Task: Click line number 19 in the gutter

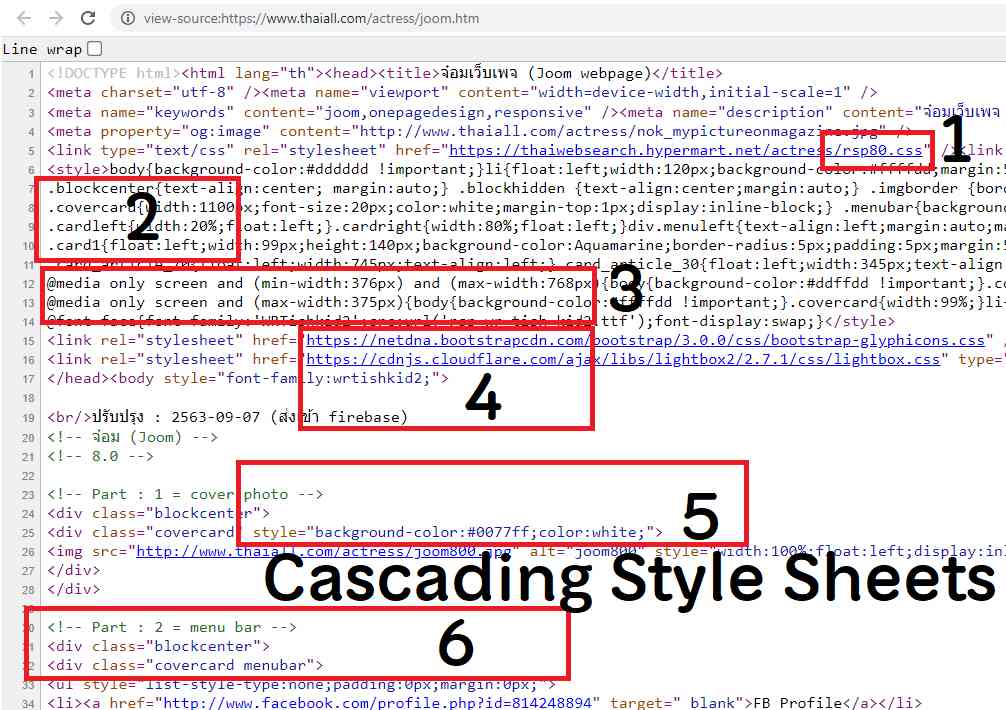Action: pos(31,416)
